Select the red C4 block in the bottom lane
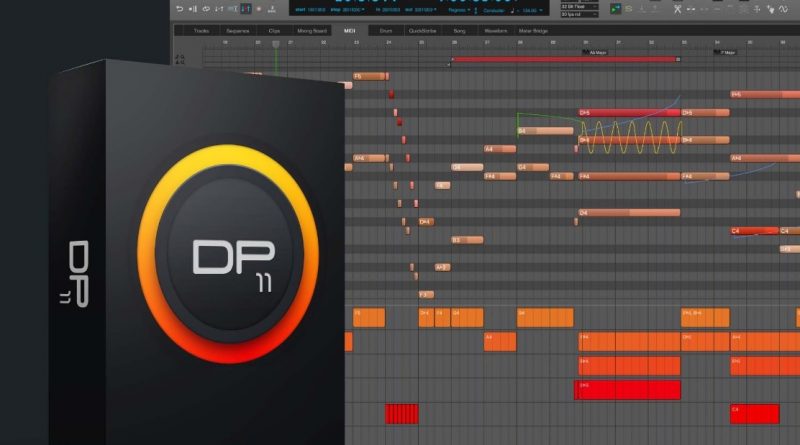This screenshot has height=445, width=800. [755, 414]
